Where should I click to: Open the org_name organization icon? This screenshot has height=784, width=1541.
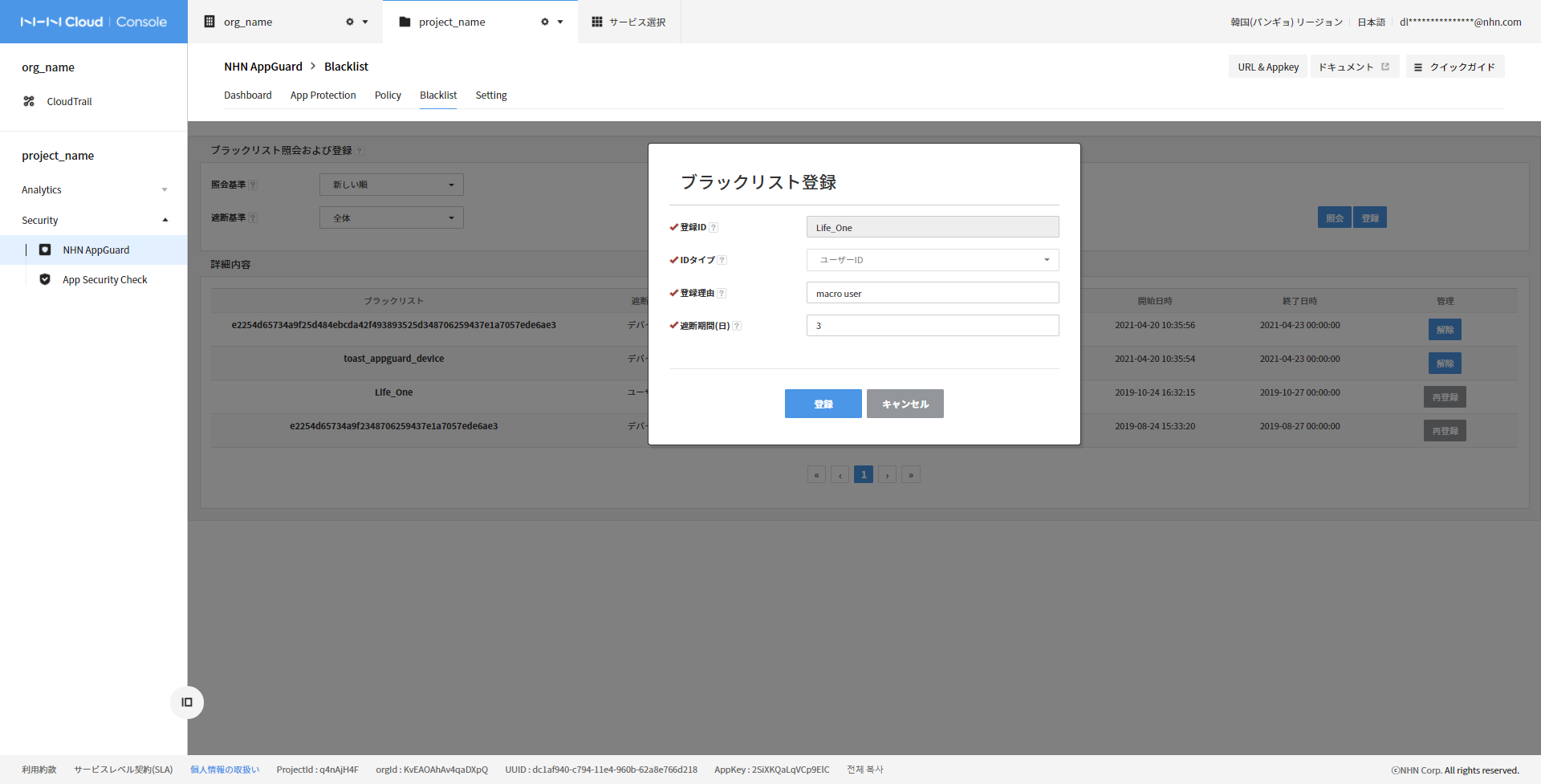(209, 22)
